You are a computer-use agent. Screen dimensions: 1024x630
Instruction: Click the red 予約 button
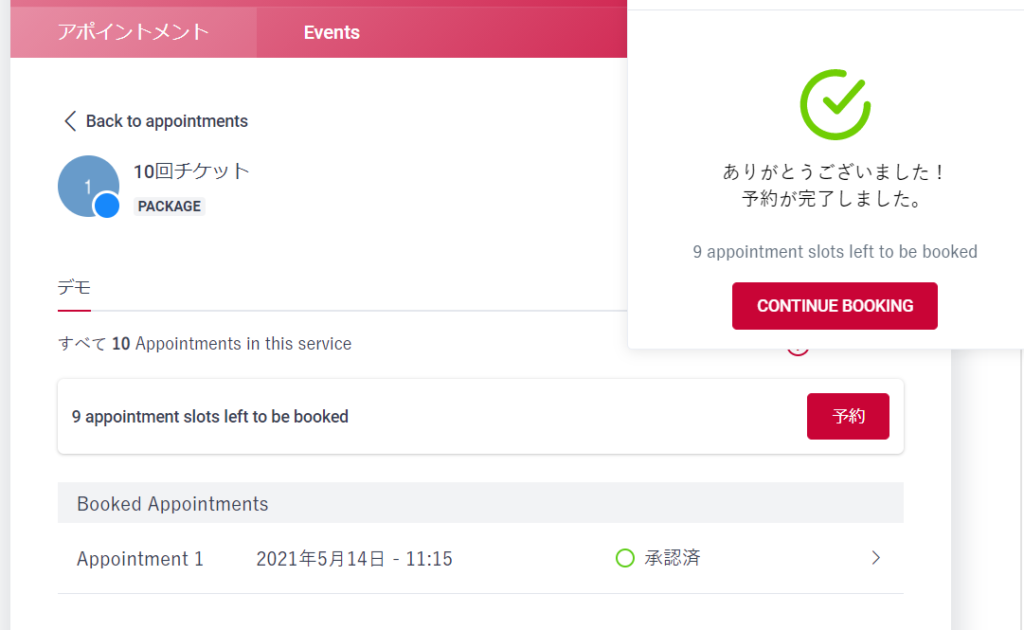(848, 416)
